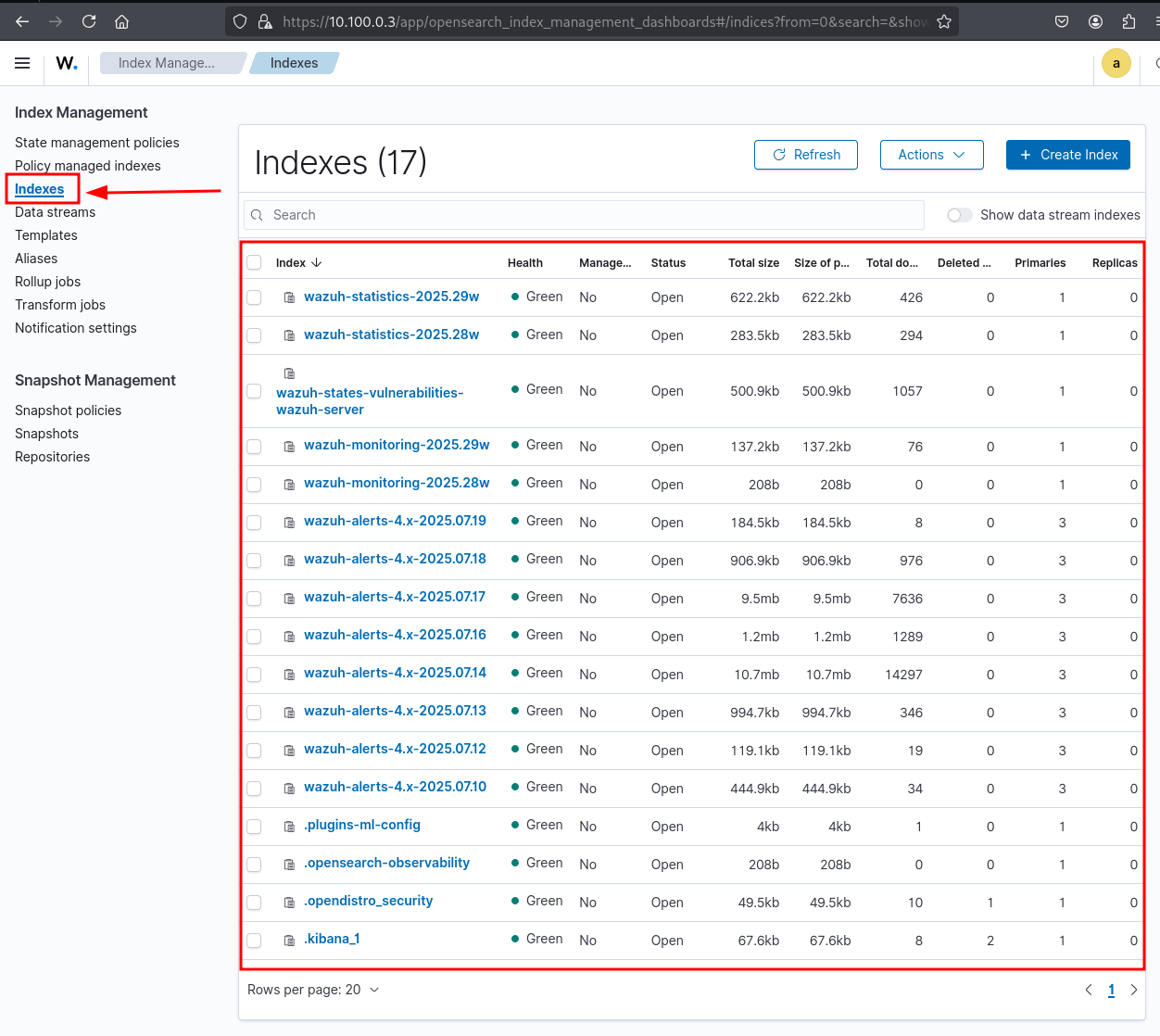Click the browser address bar URL
The image size is (1160, 1036).
(604, 21)
